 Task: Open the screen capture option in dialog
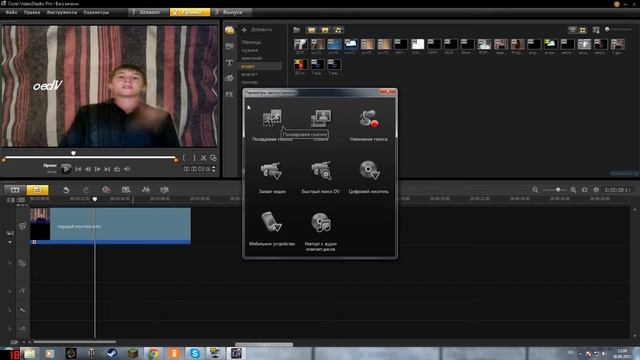coord(321,118)
